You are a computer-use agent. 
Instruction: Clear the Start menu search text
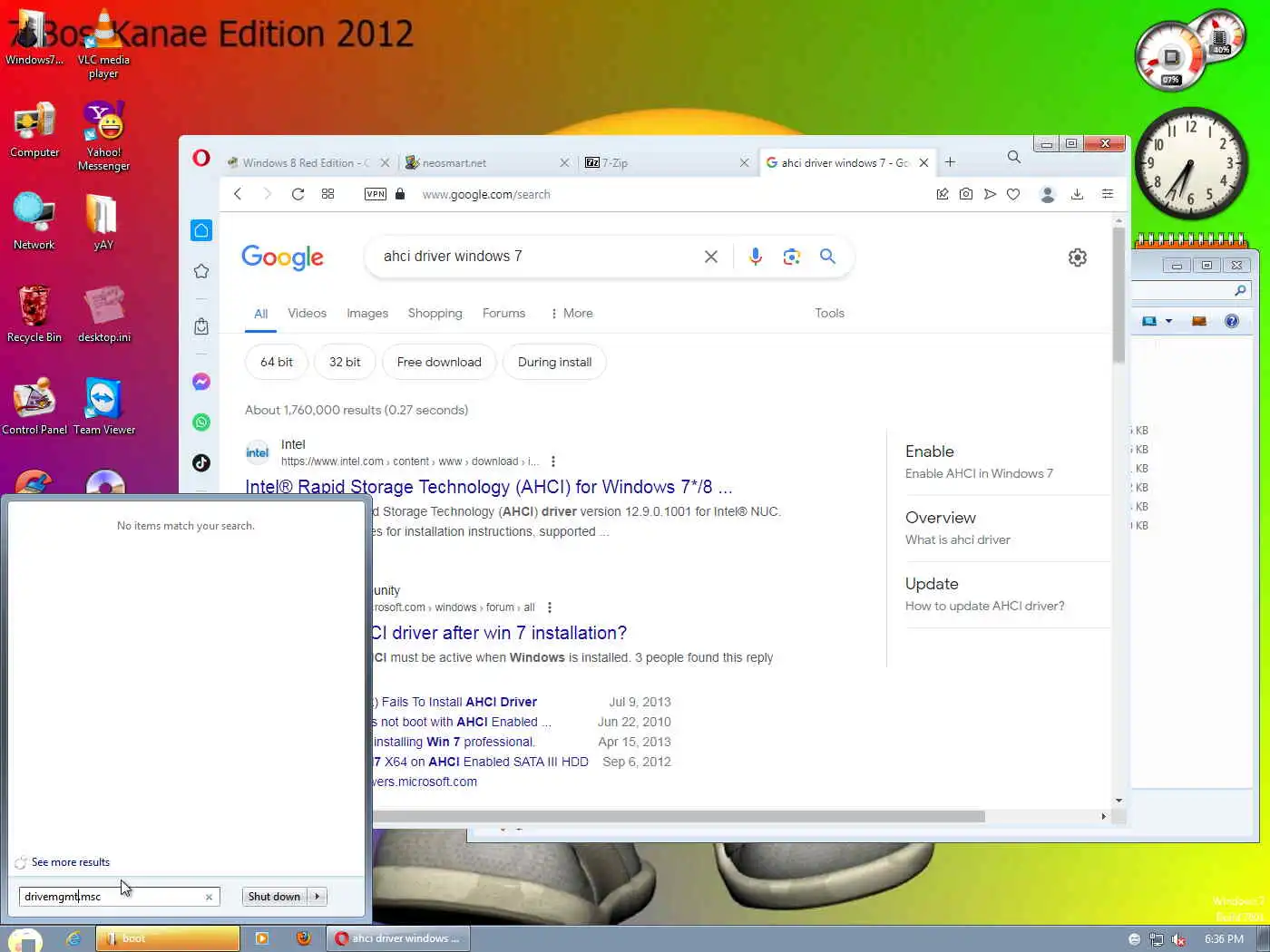pos(209,897)
